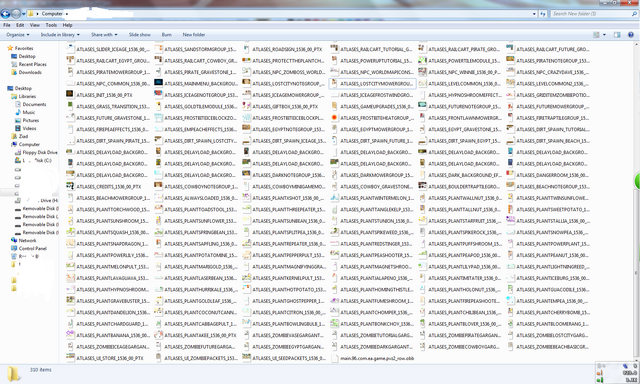Click the Forward navigation arrow

click(16, 14)
